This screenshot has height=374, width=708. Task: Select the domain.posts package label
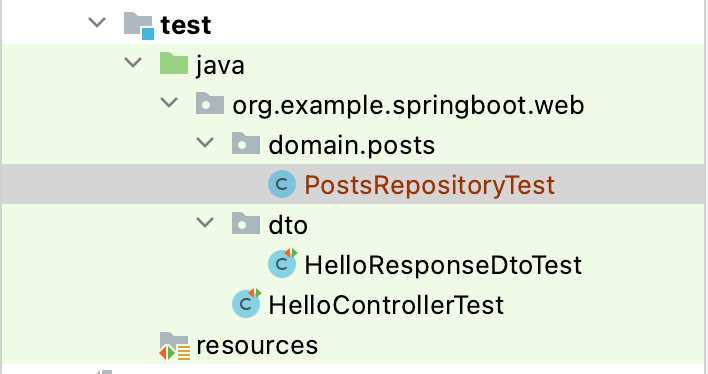click(x=352, y=145)
